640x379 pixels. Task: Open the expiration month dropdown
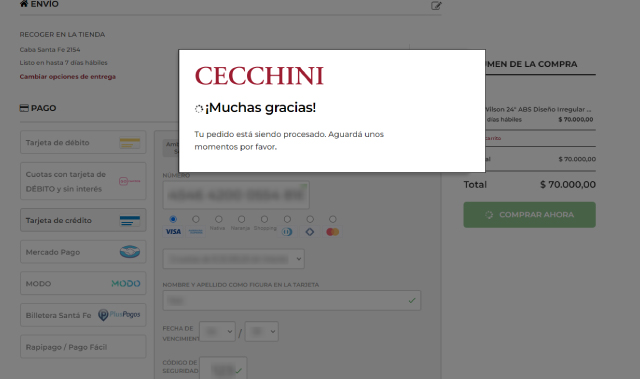pyautogui.click(x=217, y=331)
